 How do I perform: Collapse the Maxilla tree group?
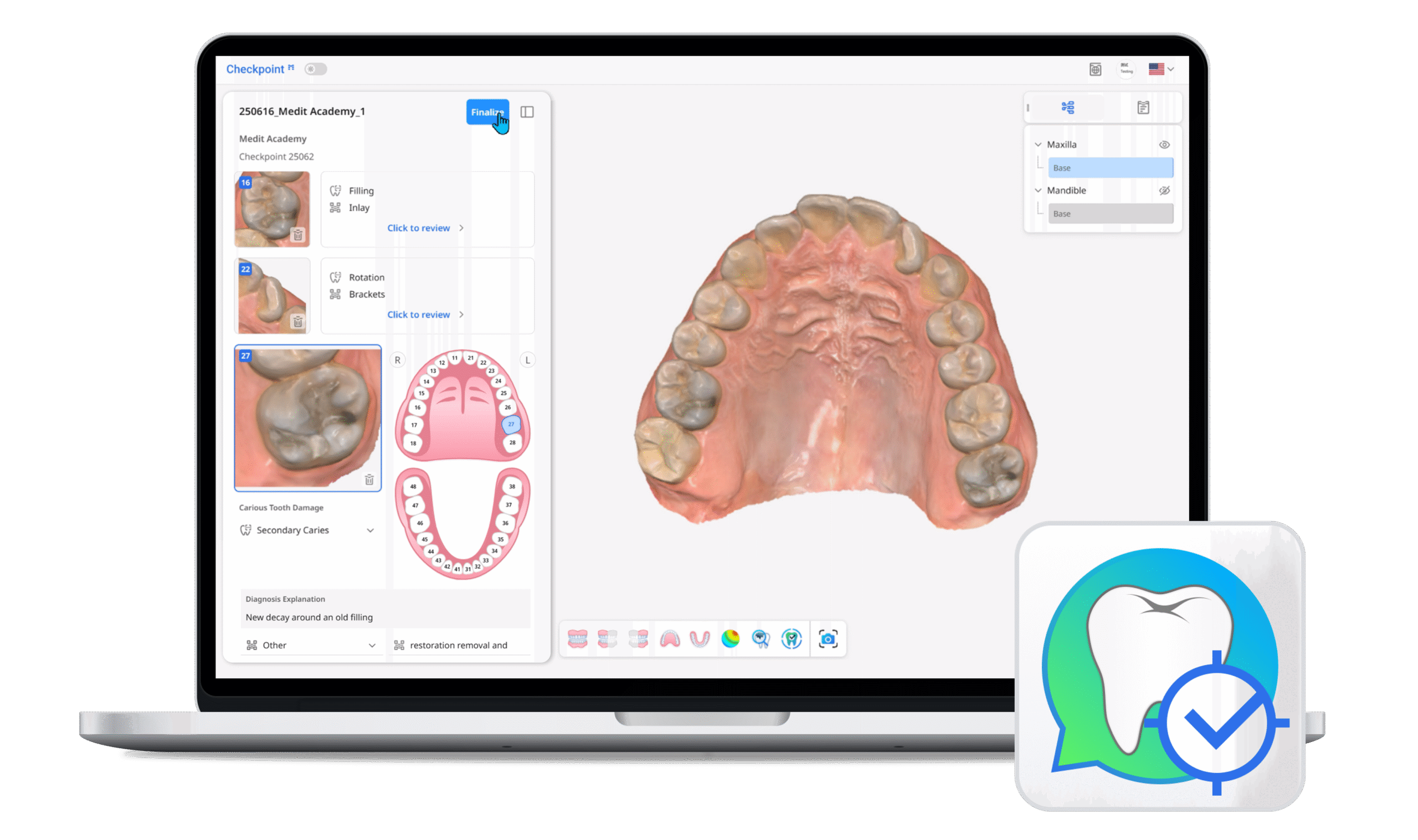[x=1038, y=145]
